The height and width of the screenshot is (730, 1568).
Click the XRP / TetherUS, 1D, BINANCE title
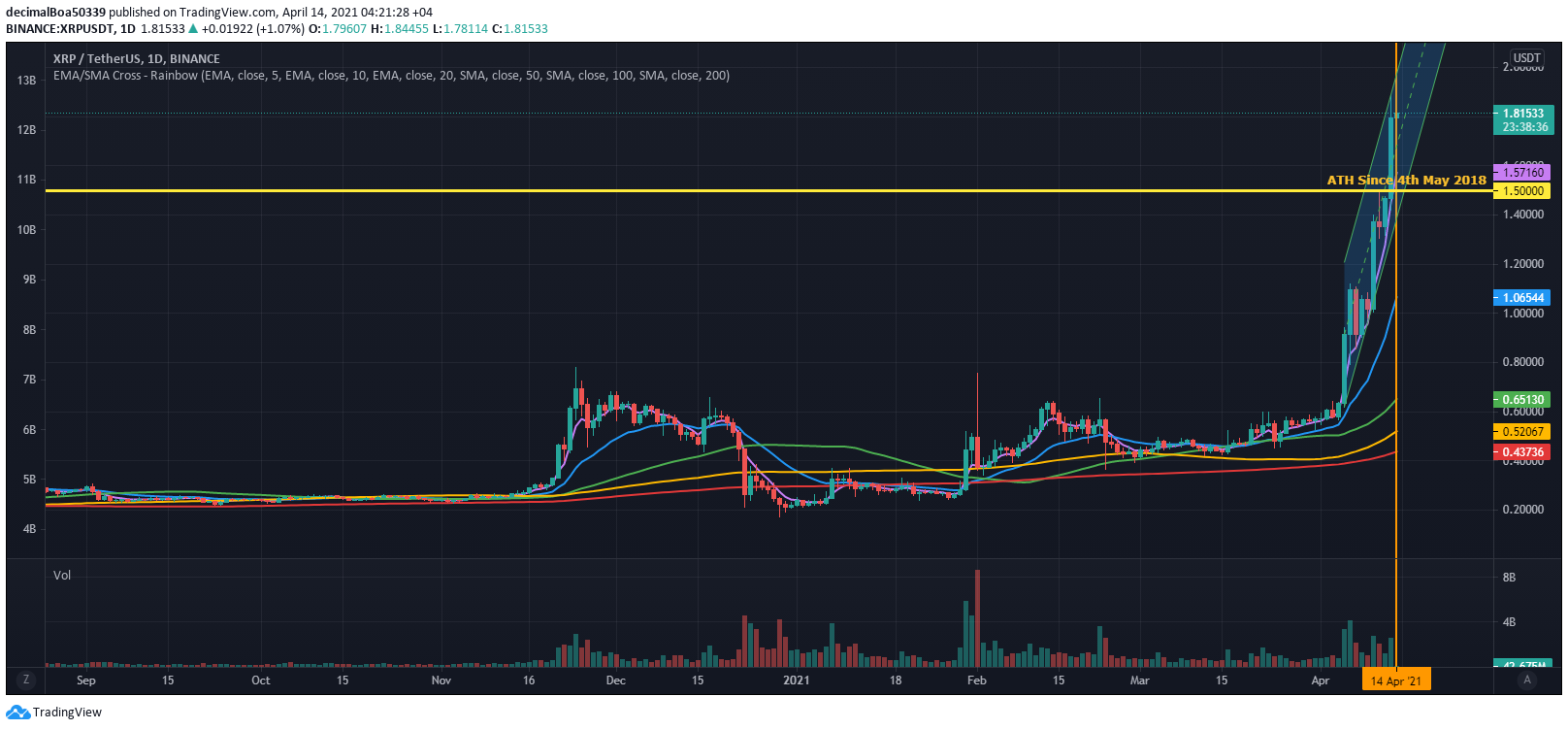pyautogui.click(x=136, y=59)
